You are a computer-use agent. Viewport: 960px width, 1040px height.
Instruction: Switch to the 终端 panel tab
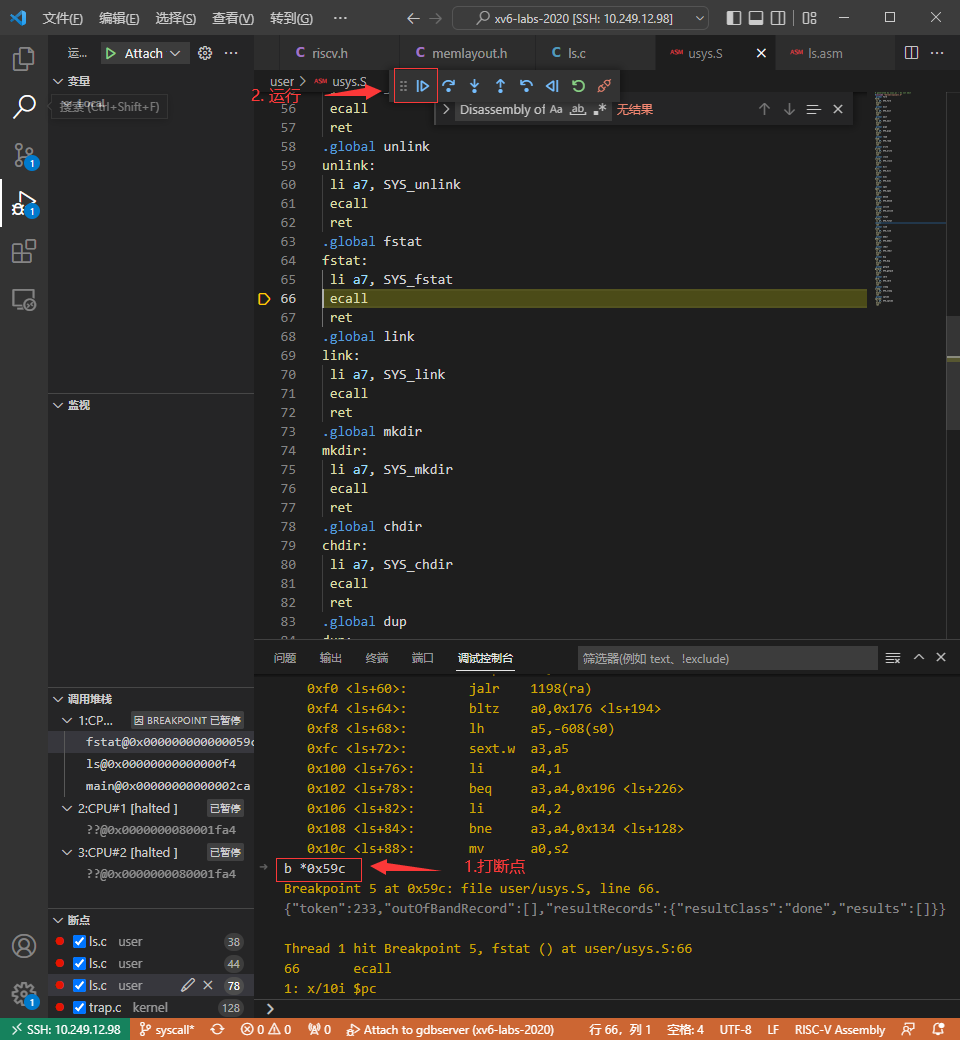pyautogui.click(x=376, y=658)
